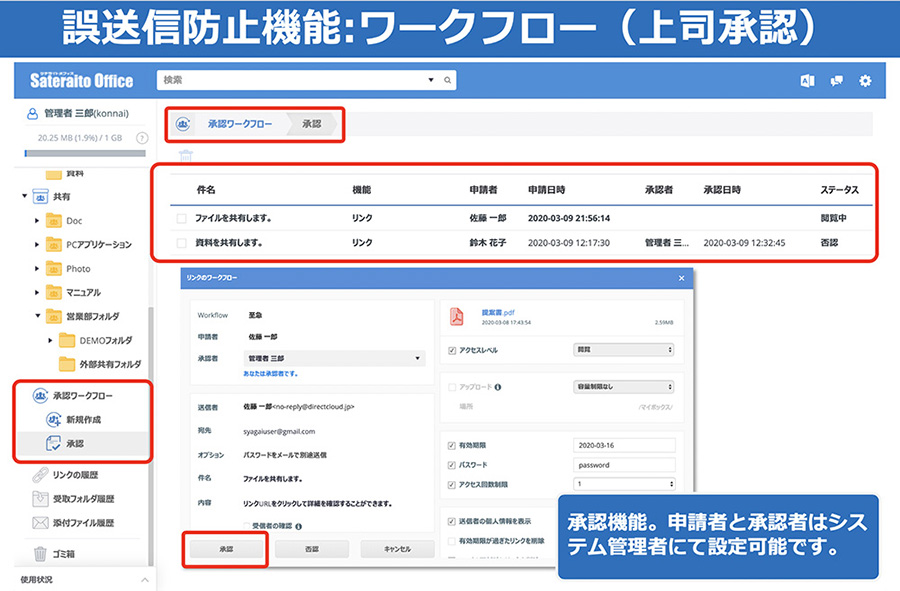Screen dimensions: 900x591
Task: Click the info icon next to 受信者の確認
Action: coord(299,526)
